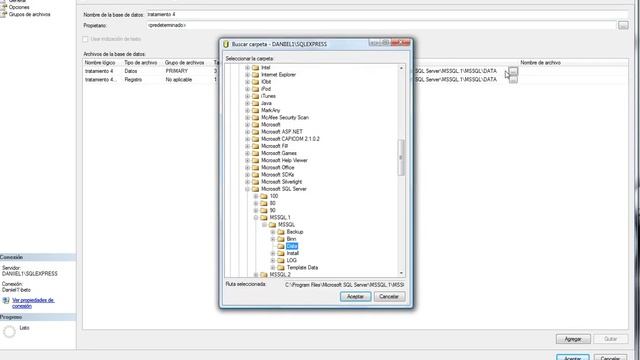Click the Data folder icon
The width and height of the screenshot is (640, 360).
pos(281,246)
